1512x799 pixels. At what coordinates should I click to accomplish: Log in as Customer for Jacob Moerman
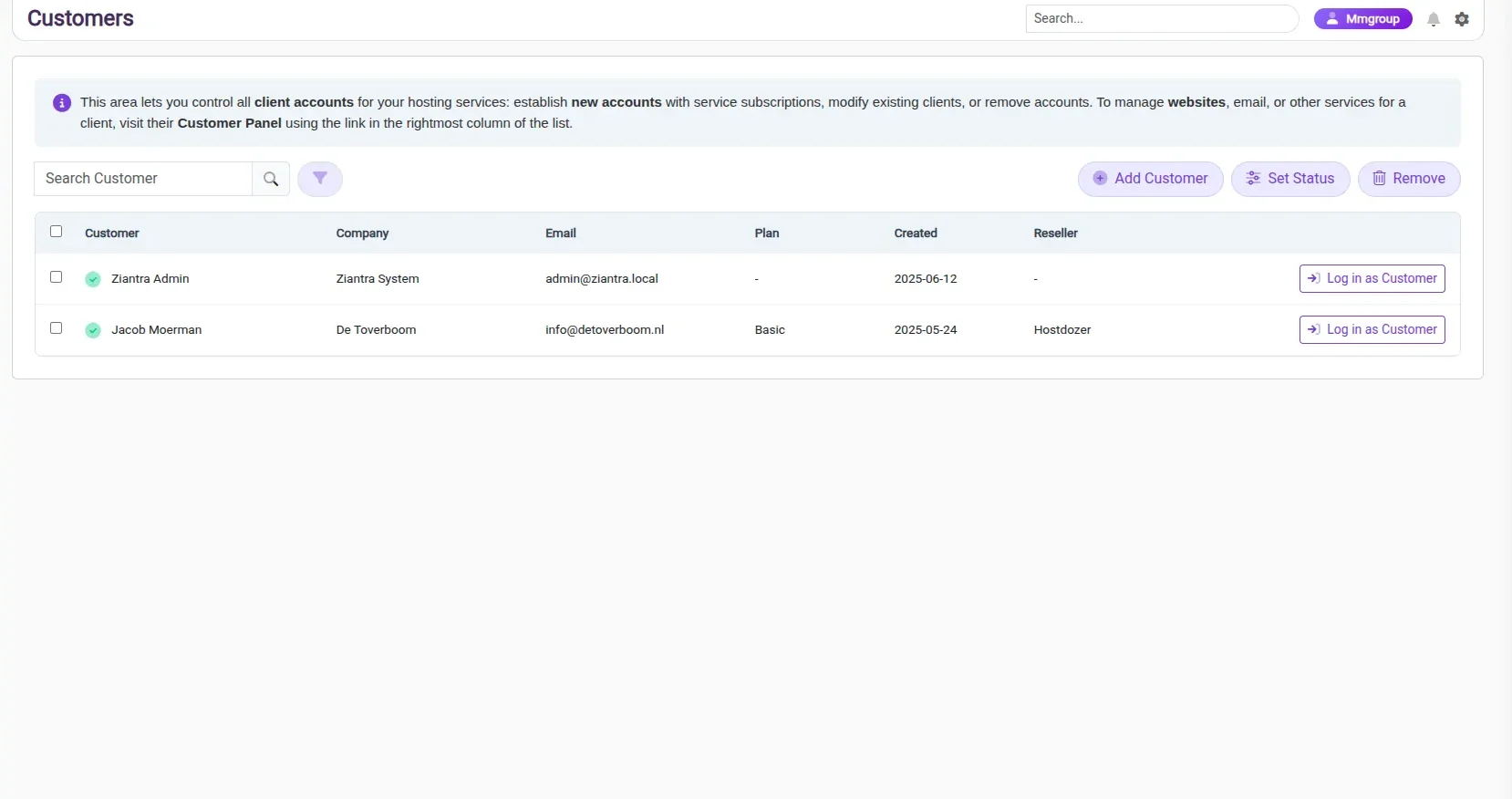point(1372,329)
